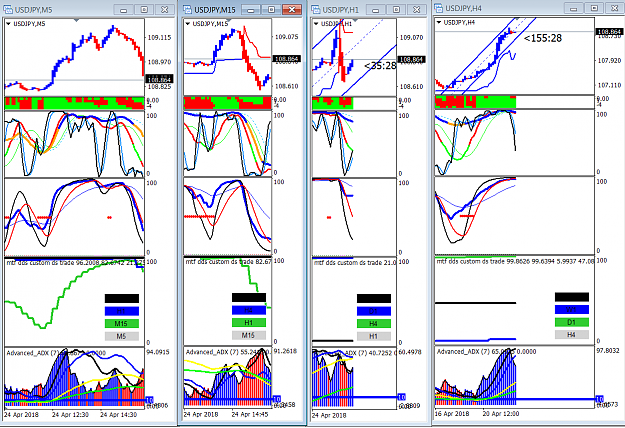
Task: Click the grey H4 box in H4 window
Action: (x=572, y=335)
